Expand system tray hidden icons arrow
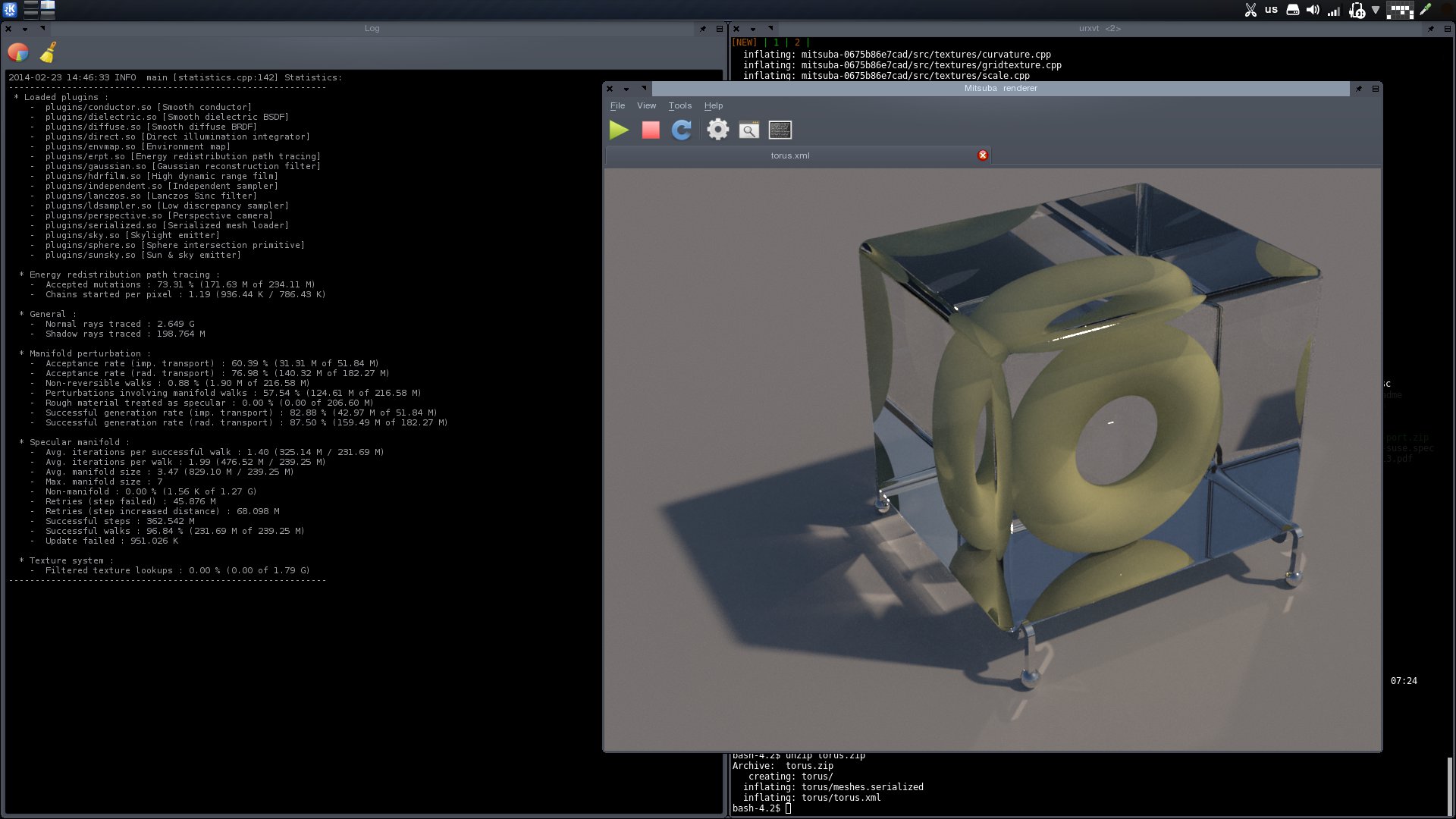 pyautogui.click(x=1376, y=10)
